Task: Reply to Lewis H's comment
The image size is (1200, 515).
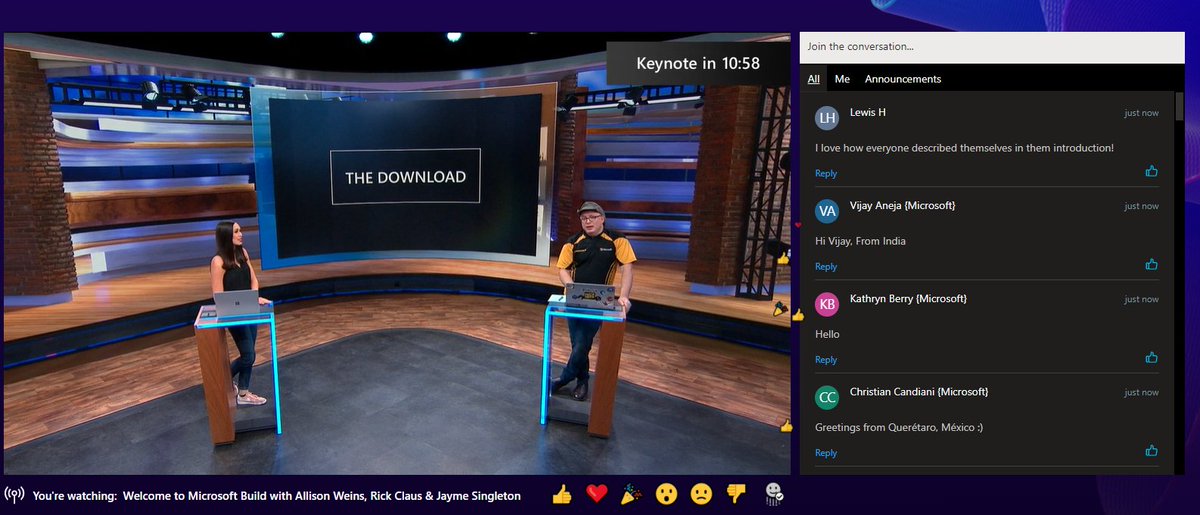Action: click(x=826, y=173)
